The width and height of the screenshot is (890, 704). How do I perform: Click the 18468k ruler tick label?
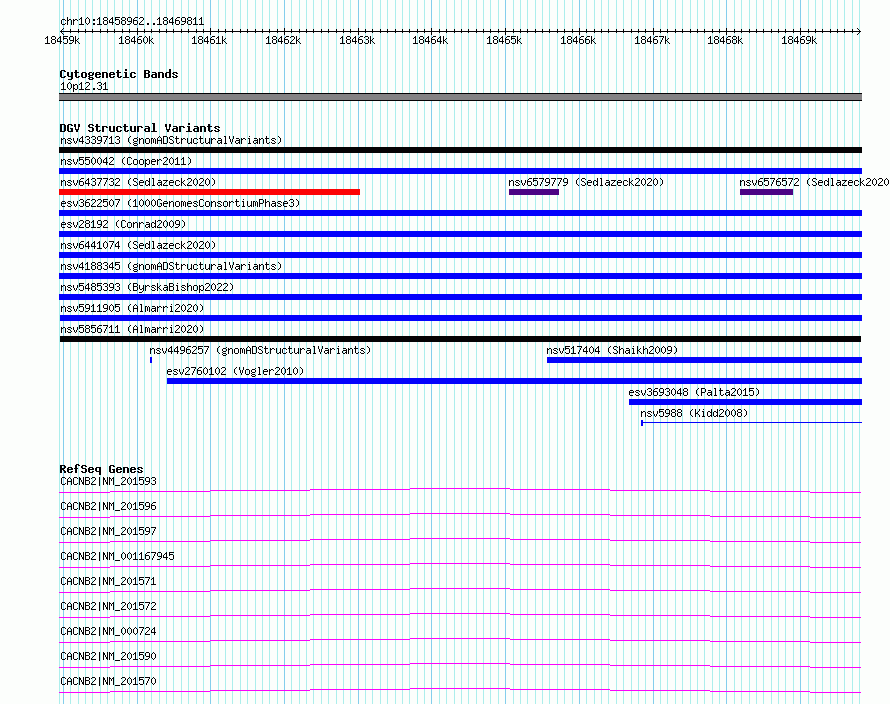click(x=725, y=40)
